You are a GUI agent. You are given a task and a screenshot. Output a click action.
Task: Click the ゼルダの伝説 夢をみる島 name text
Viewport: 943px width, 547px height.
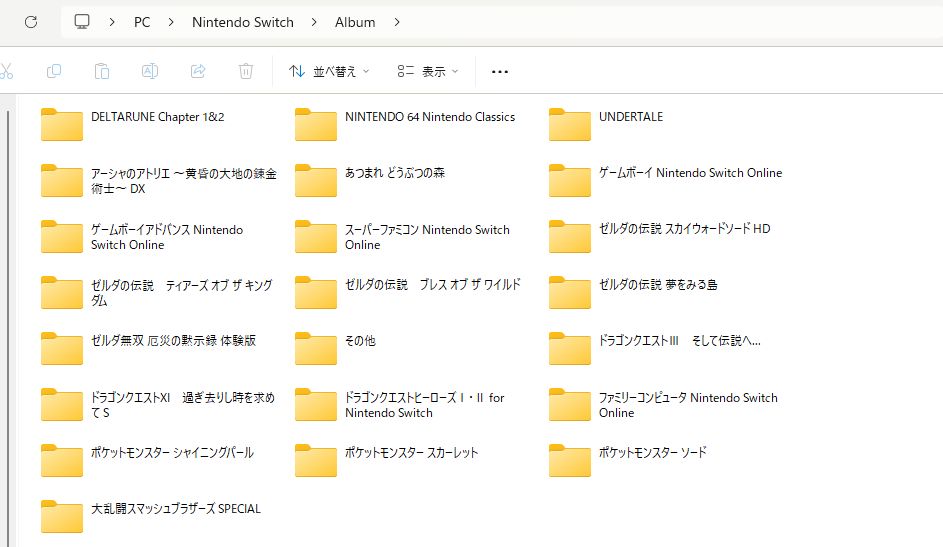pos(658,285)
